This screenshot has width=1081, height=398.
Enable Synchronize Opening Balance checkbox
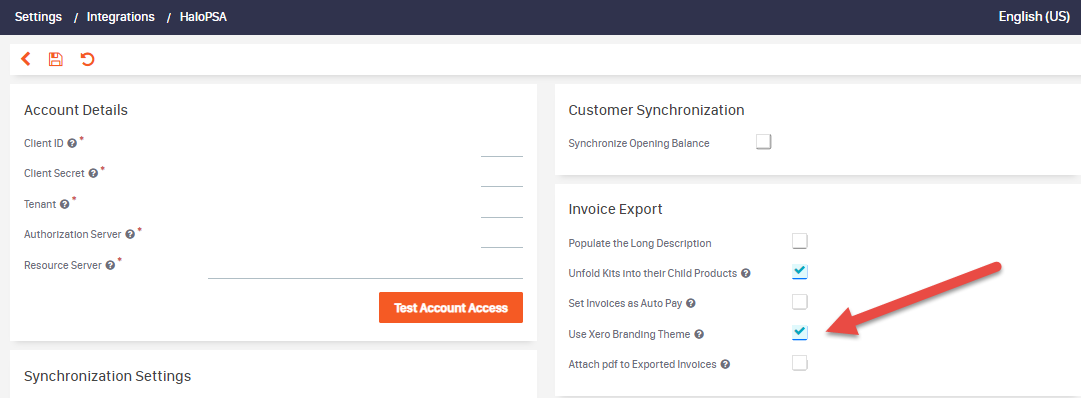click(x=763, y=142)
